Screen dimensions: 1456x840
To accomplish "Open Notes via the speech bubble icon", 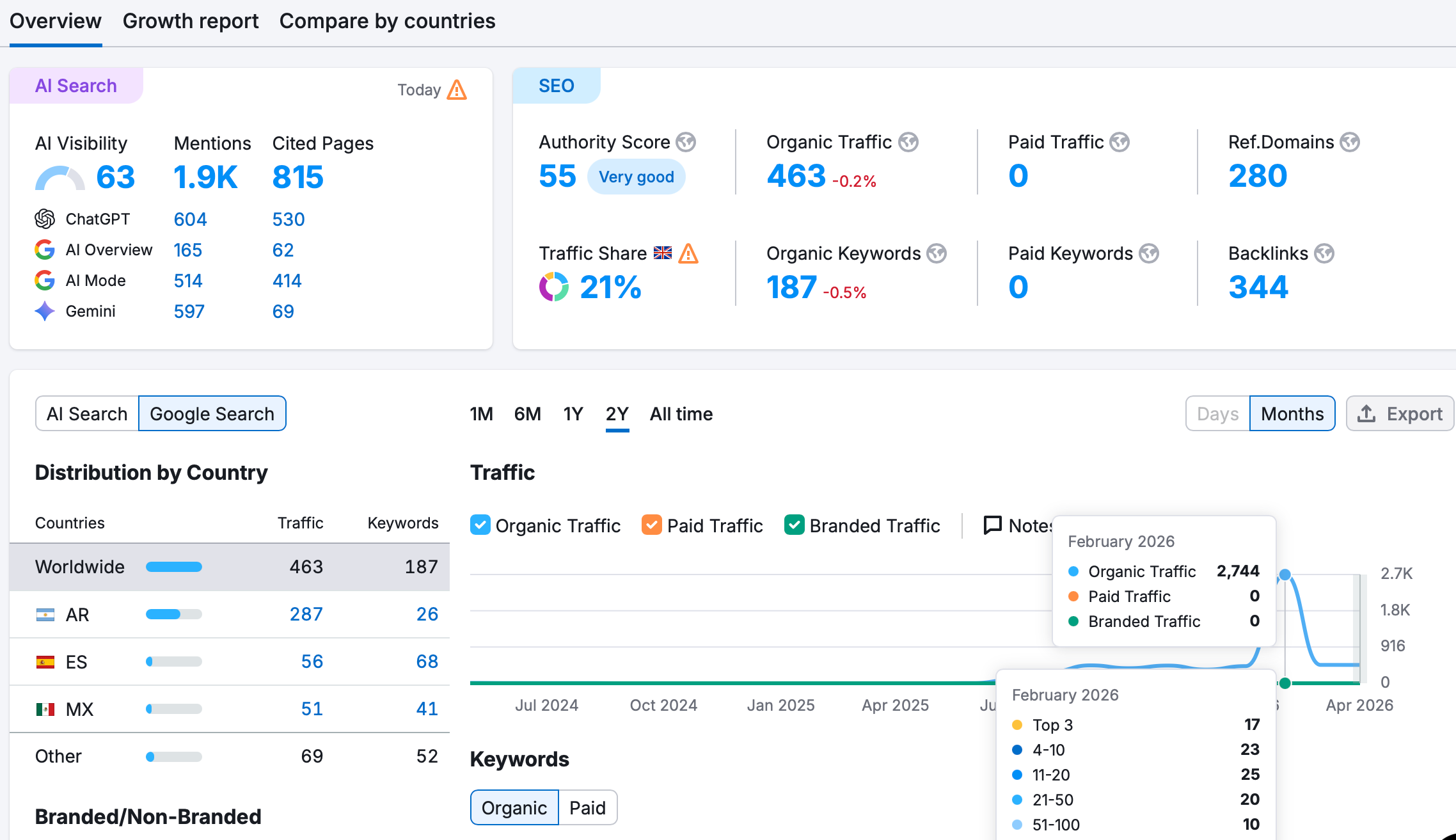I will tap(992, 525).
